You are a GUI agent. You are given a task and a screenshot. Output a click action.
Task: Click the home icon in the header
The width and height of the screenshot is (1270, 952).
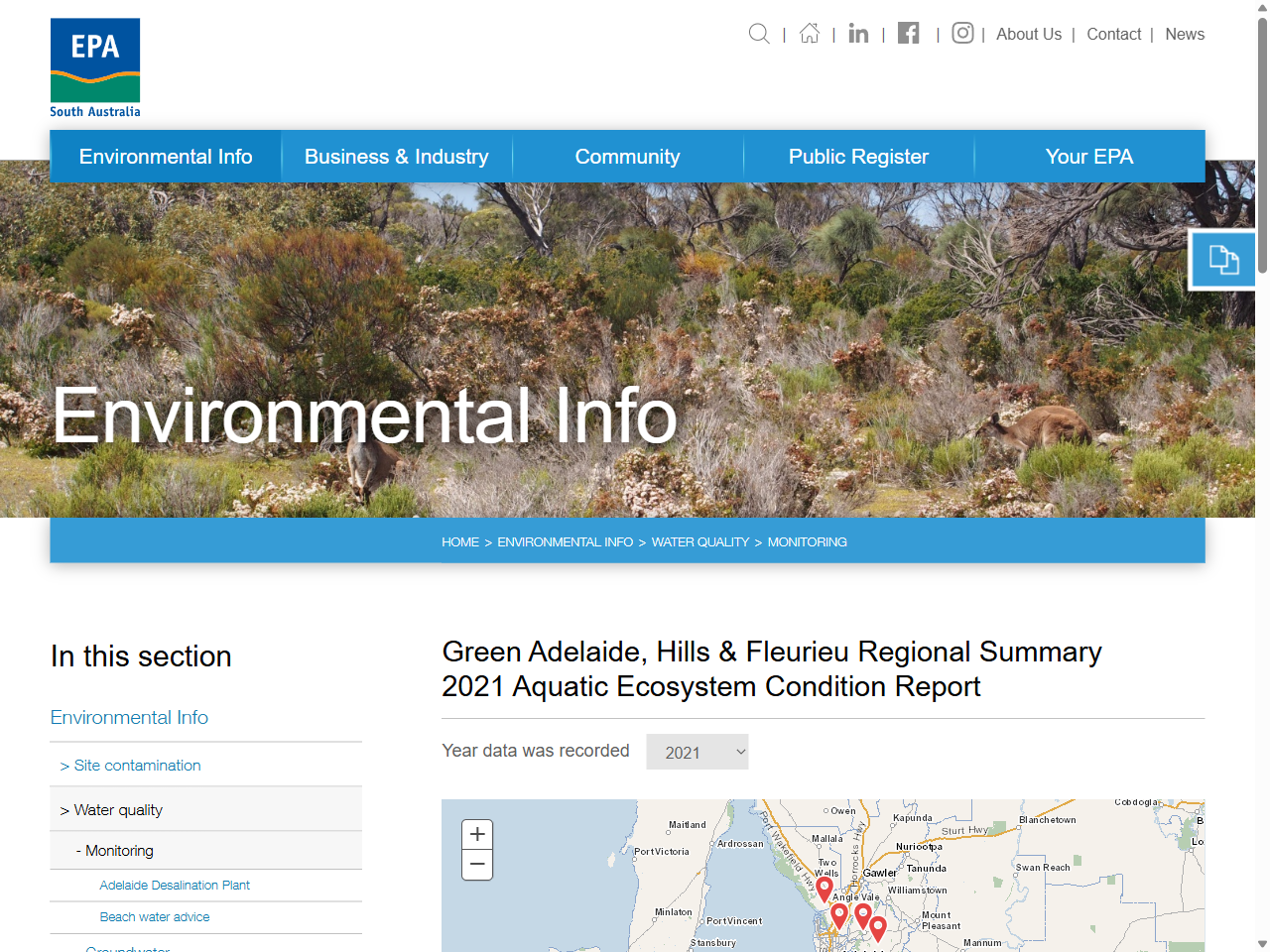(809, 33)
